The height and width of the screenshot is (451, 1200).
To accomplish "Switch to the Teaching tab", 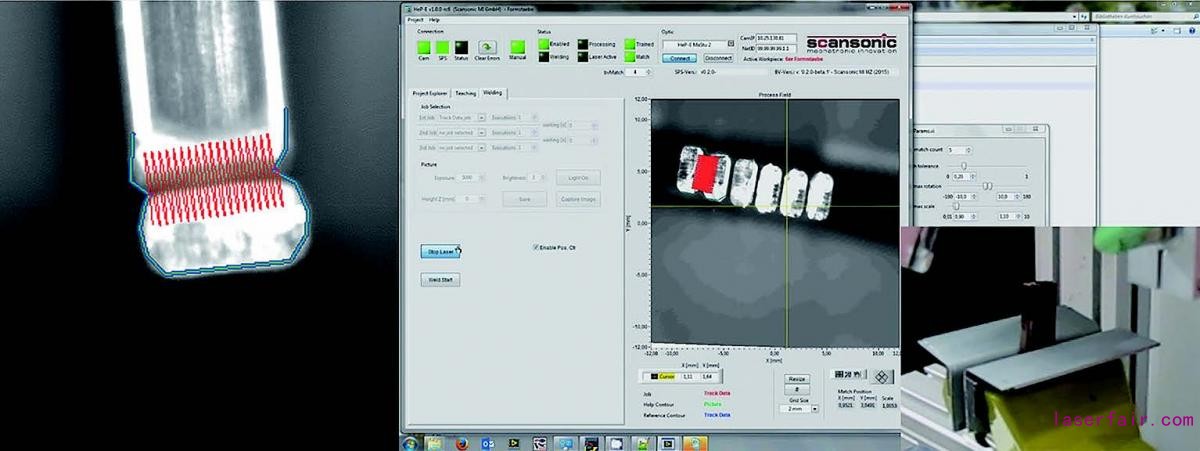I will (465, 93).
